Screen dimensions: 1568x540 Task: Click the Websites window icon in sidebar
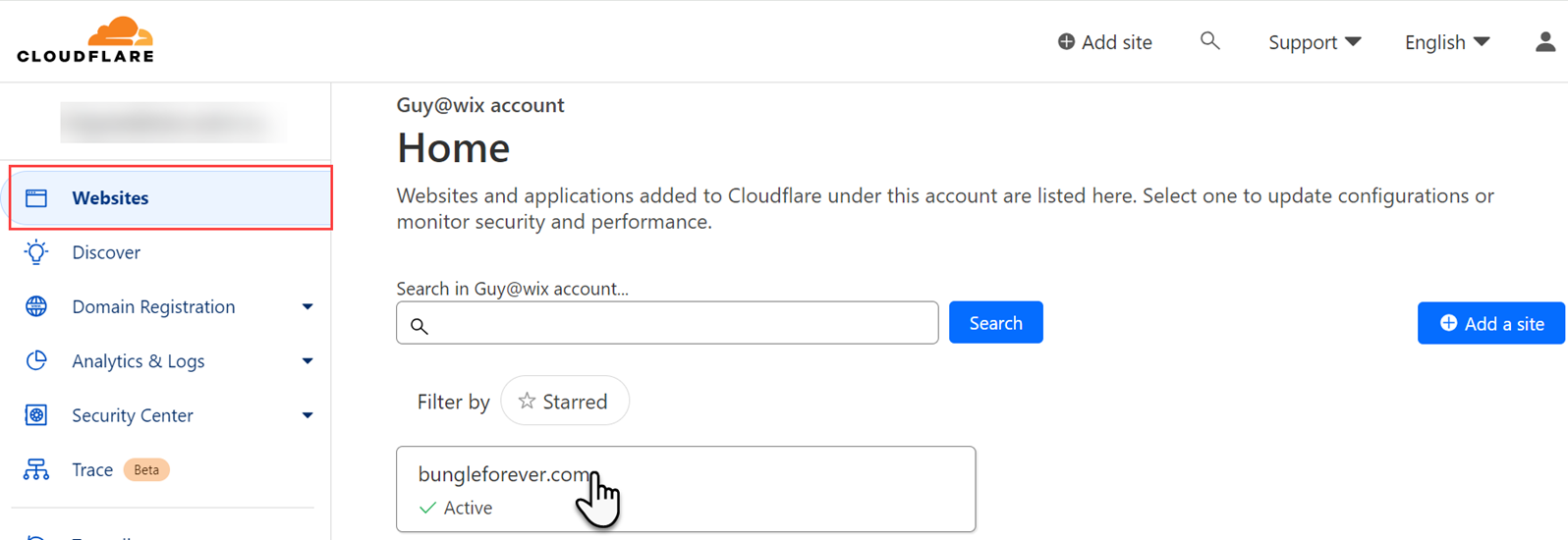36,198
